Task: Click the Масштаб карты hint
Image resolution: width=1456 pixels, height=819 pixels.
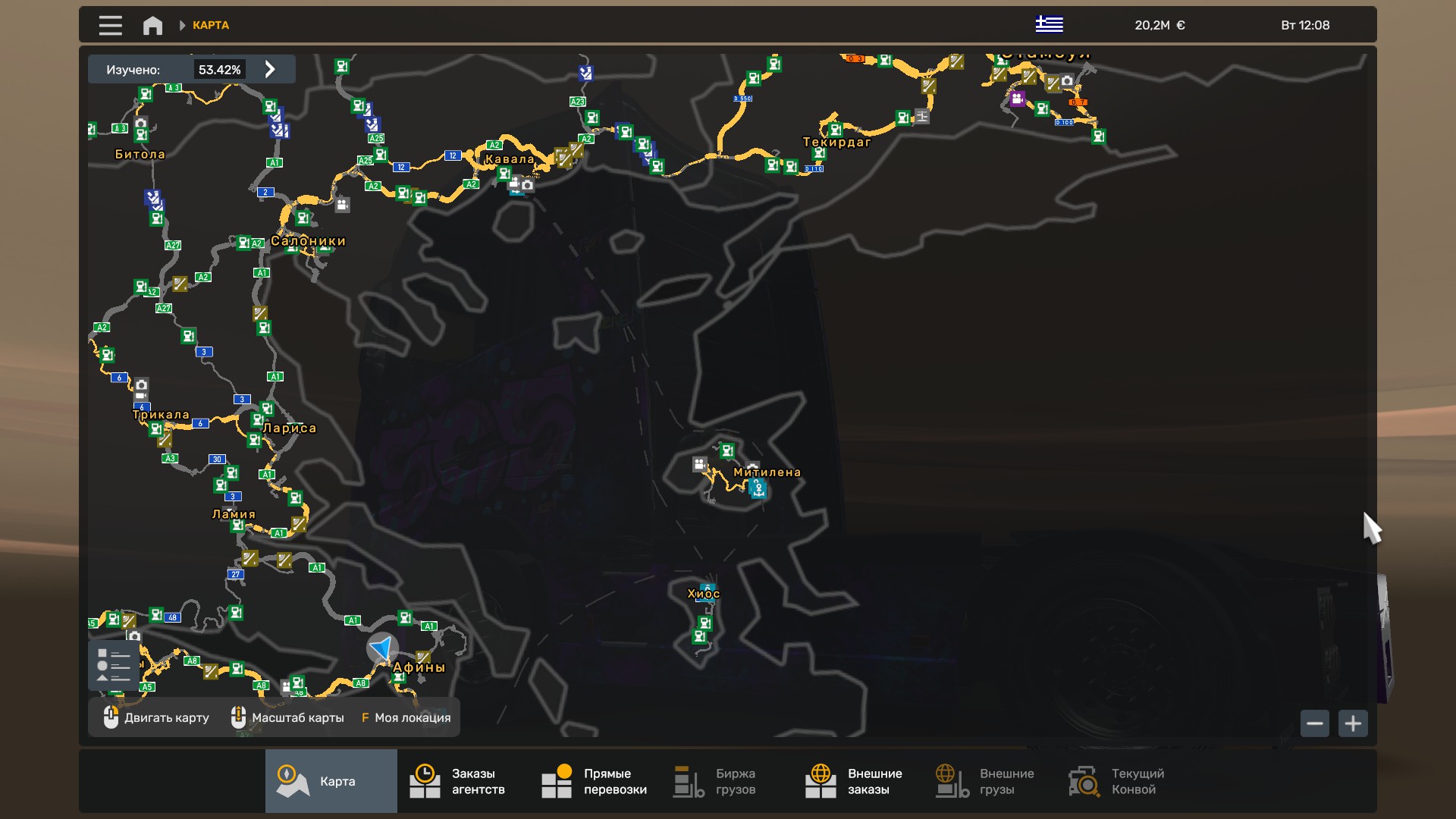Action: click(287, 717)
